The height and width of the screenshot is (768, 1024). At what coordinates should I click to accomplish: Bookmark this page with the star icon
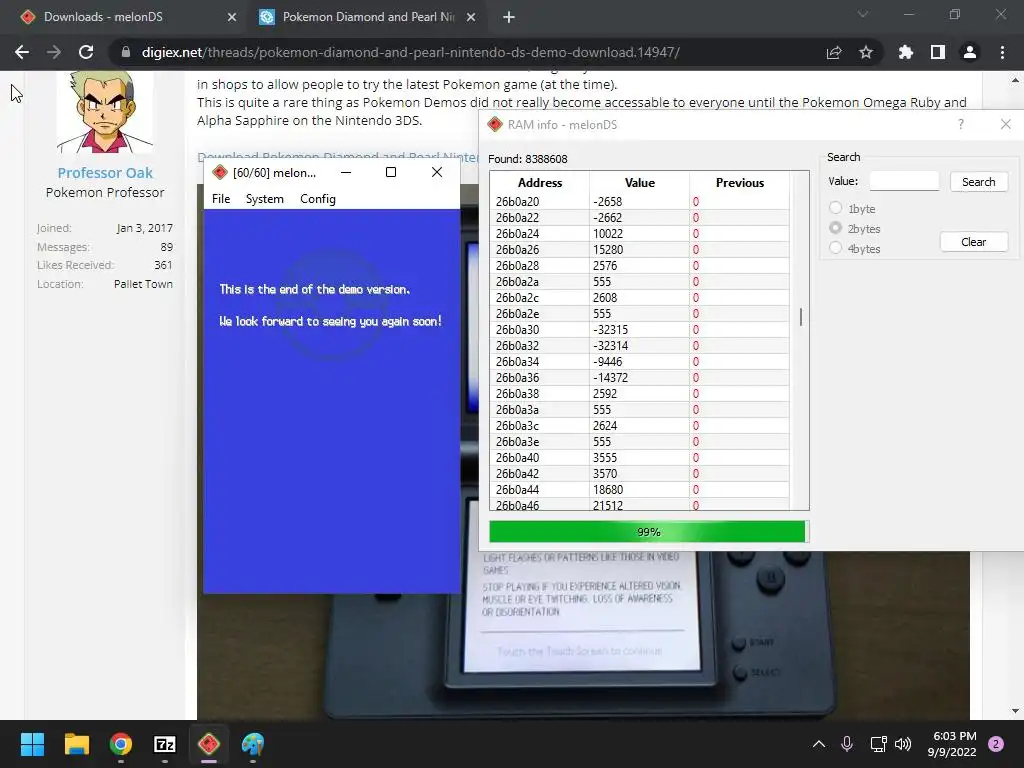(866, 52)
